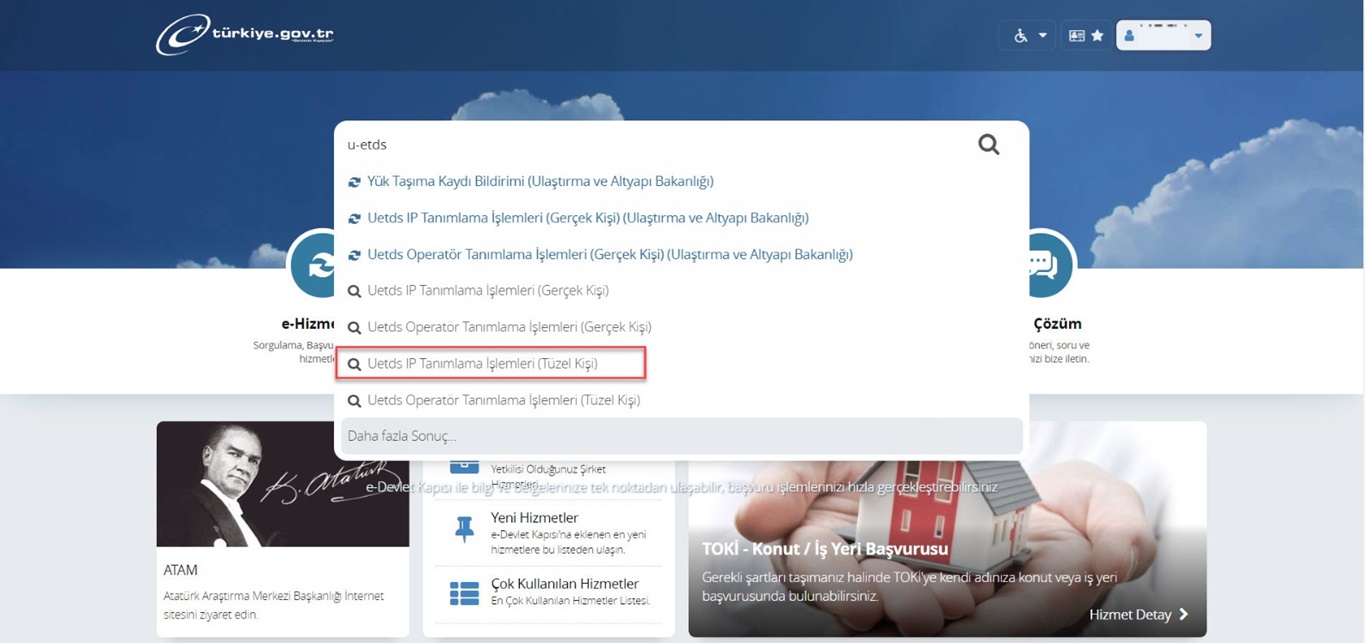Click Hizmet Detay button
The image size is (1365, 643).
(x=1139, y=614)
